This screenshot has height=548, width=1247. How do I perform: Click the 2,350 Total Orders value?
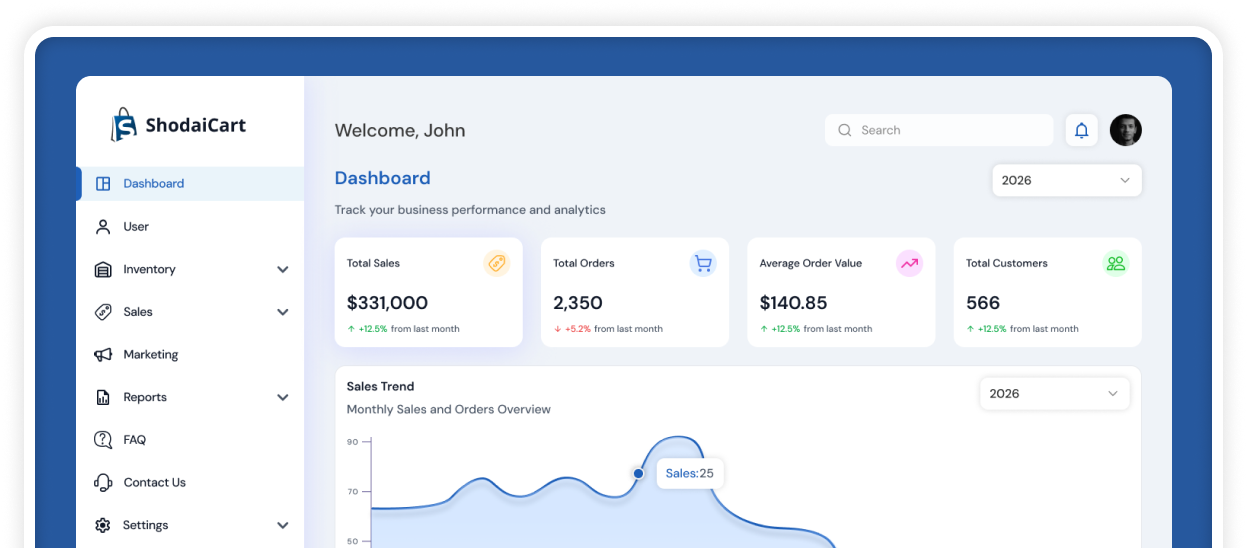click(x=578, y=303)
